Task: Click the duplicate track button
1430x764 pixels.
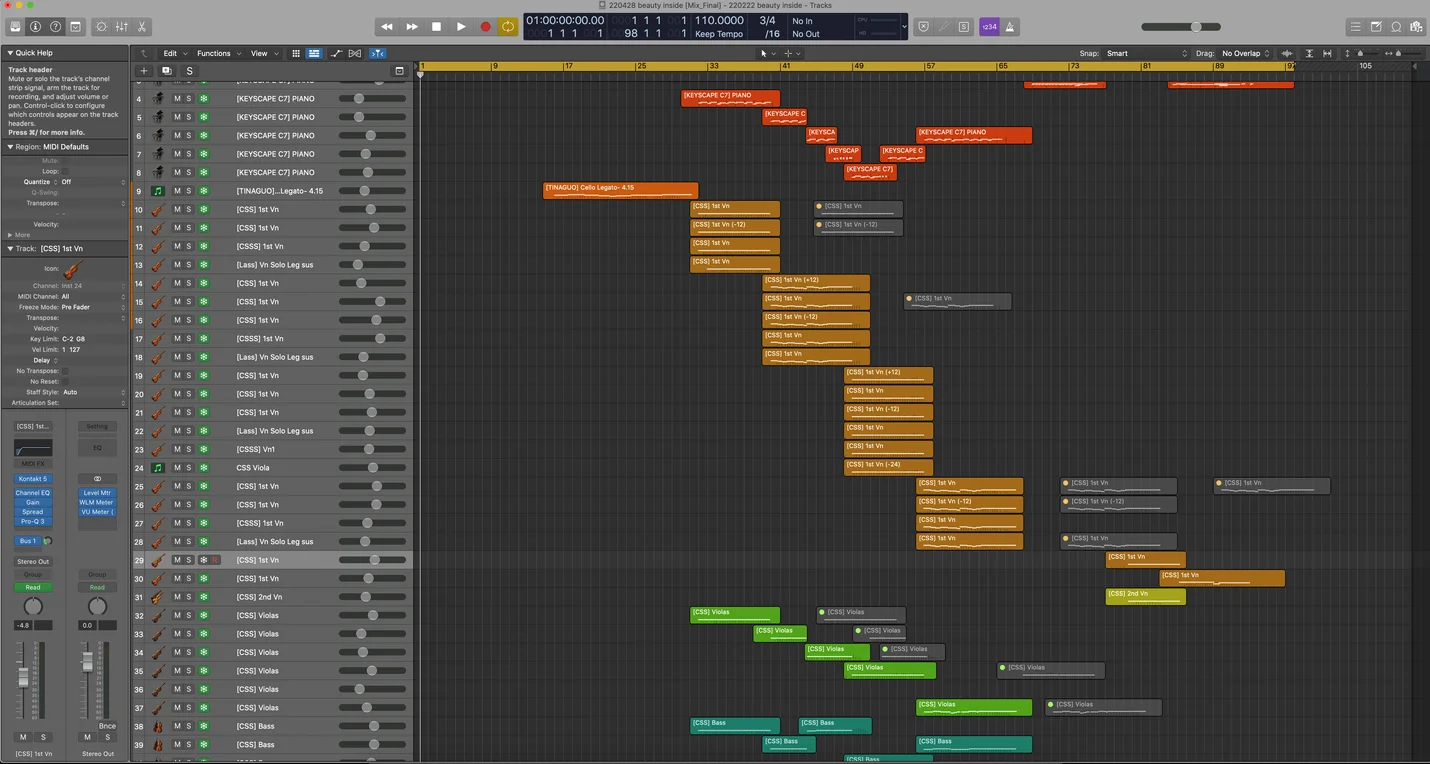Action: [x=166, y=71]
